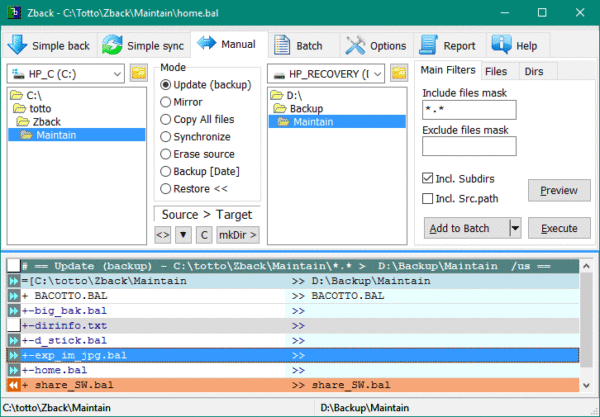The height and width of the screenshot is (417, 600).
Task: Open the Options tab
Action: click(x=377, y=46)
